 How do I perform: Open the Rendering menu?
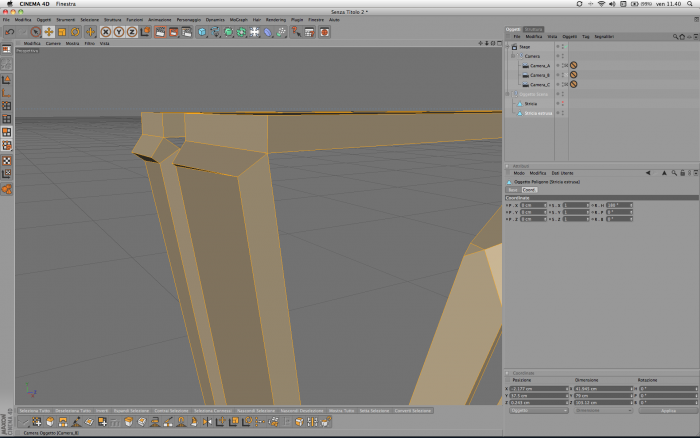coord(276,20)
